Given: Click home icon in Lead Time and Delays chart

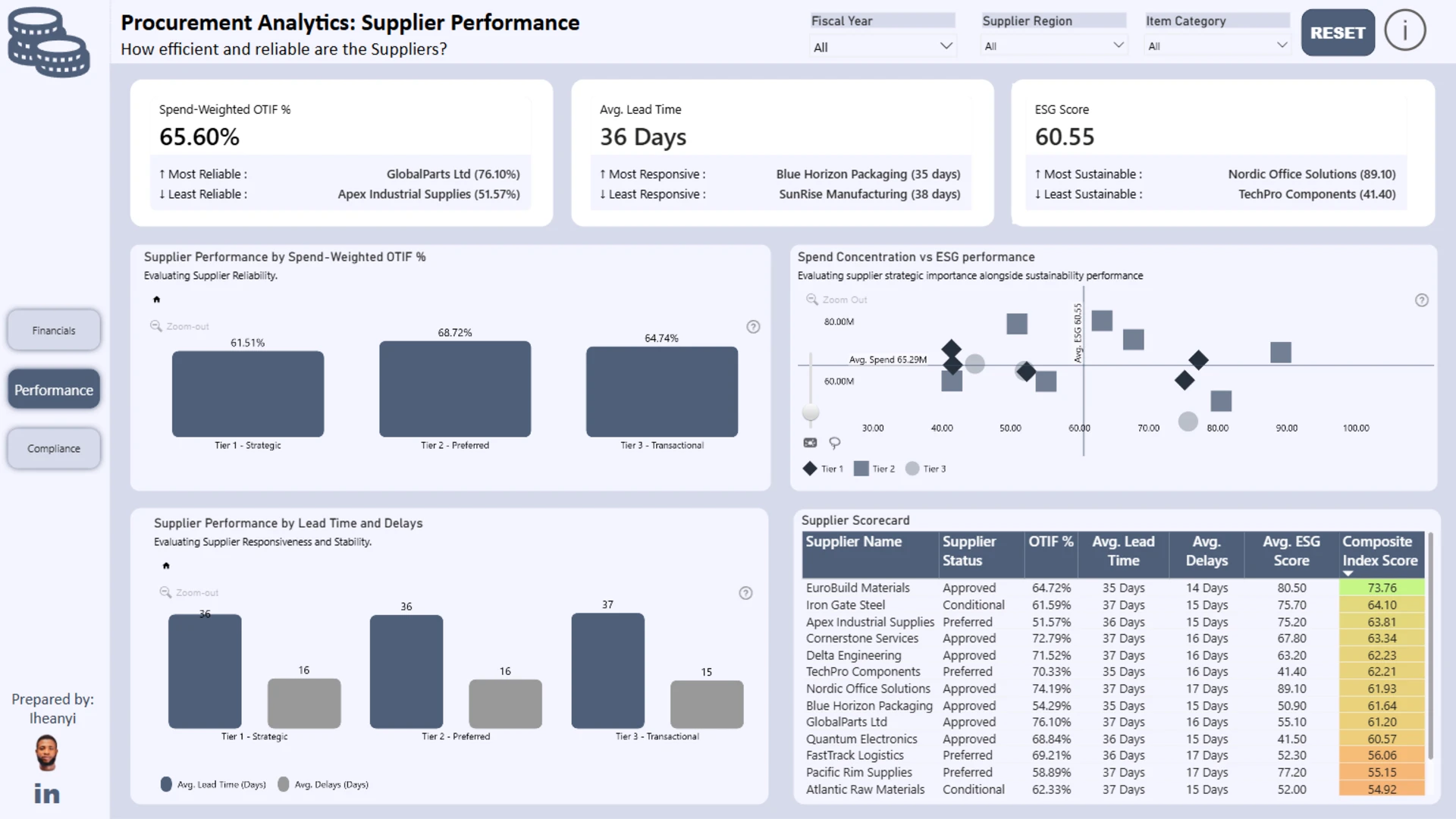Looking at the screenshot, I should click(x=166, y=566).
